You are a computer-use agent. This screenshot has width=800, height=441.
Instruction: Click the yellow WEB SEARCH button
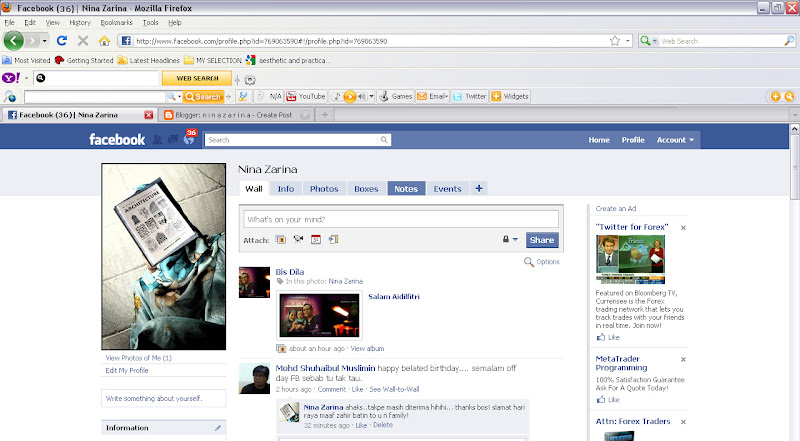point(197,78)
